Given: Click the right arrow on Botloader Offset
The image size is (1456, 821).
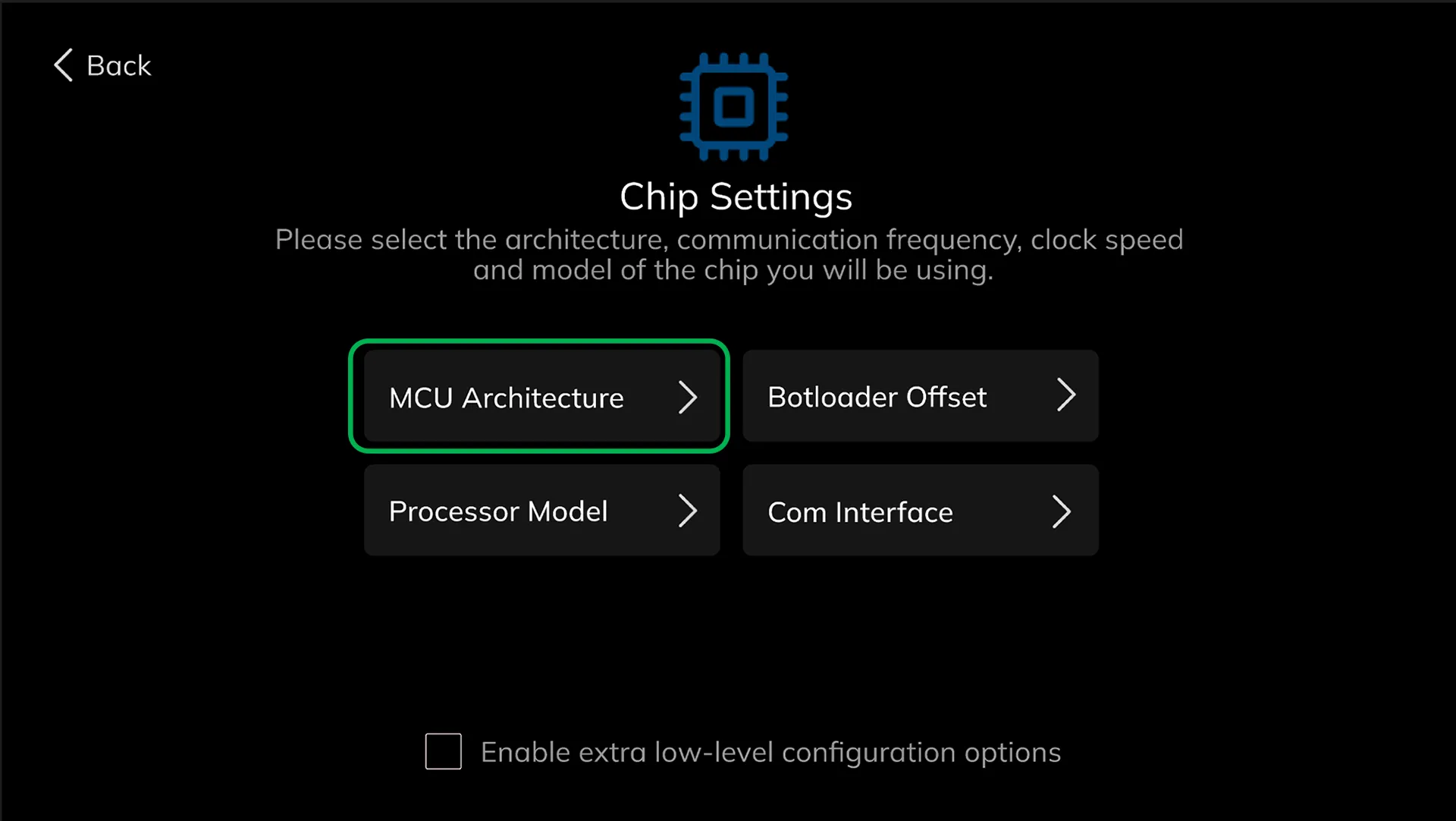Looking at the screenshot, I should 1066,395.
